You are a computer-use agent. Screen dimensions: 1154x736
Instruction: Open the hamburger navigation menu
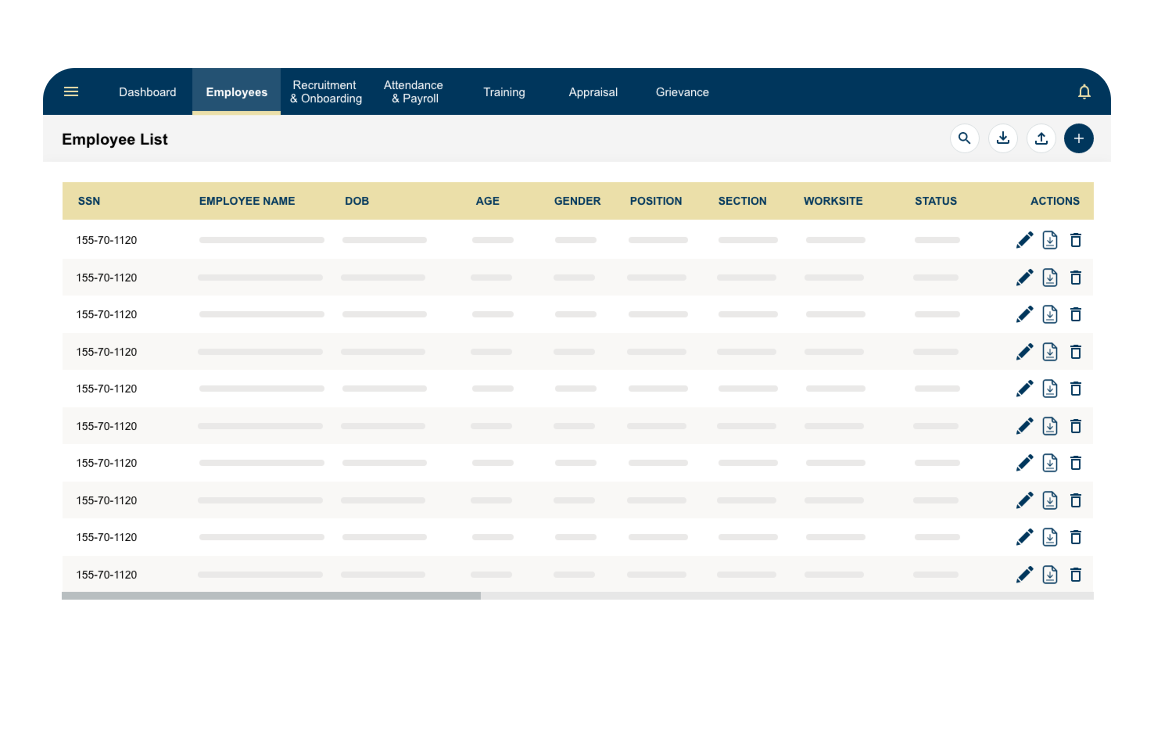[71, 92]
